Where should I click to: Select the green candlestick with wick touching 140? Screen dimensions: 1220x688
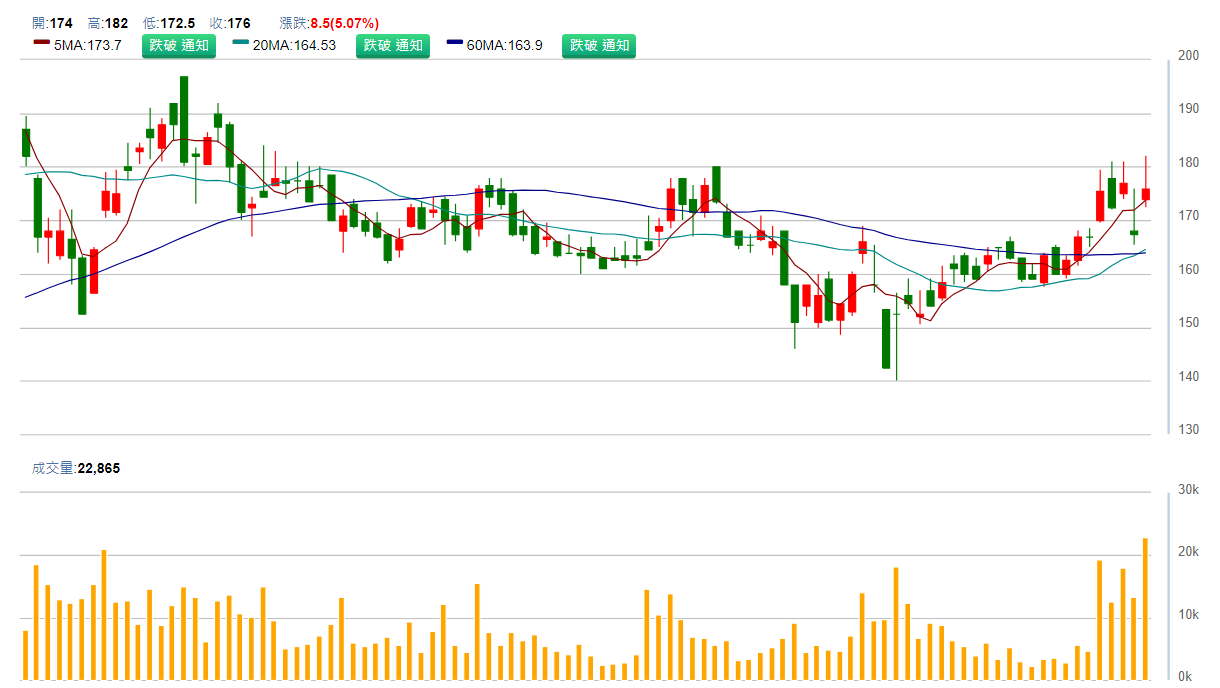(886, 338)
